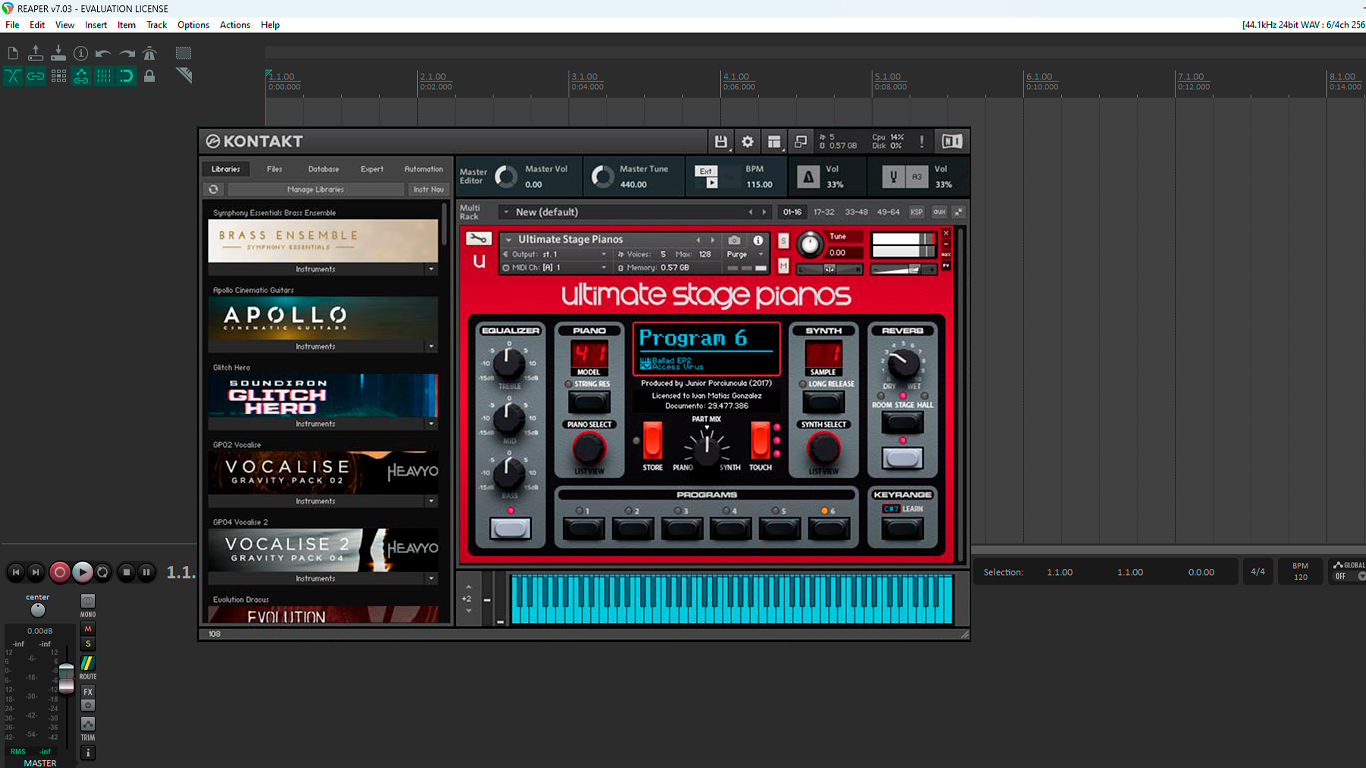The width and height of the screenshot is (1366, 768).
Task: Open master track ROUTE button
Action: coord(88,665)
